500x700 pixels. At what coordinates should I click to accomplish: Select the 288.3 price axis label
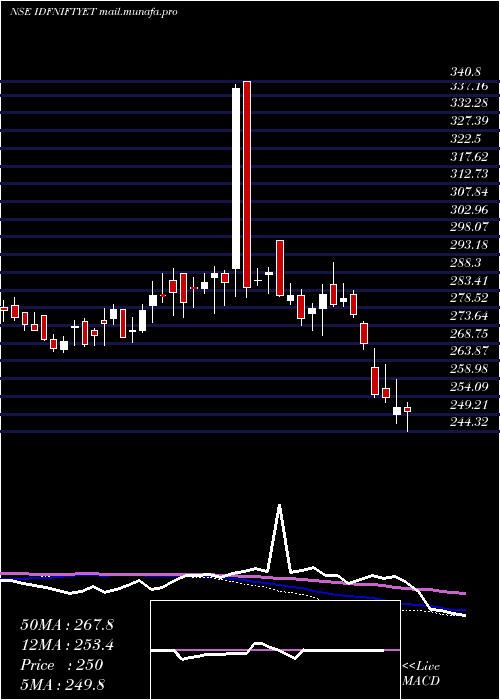tap(465, 262)
